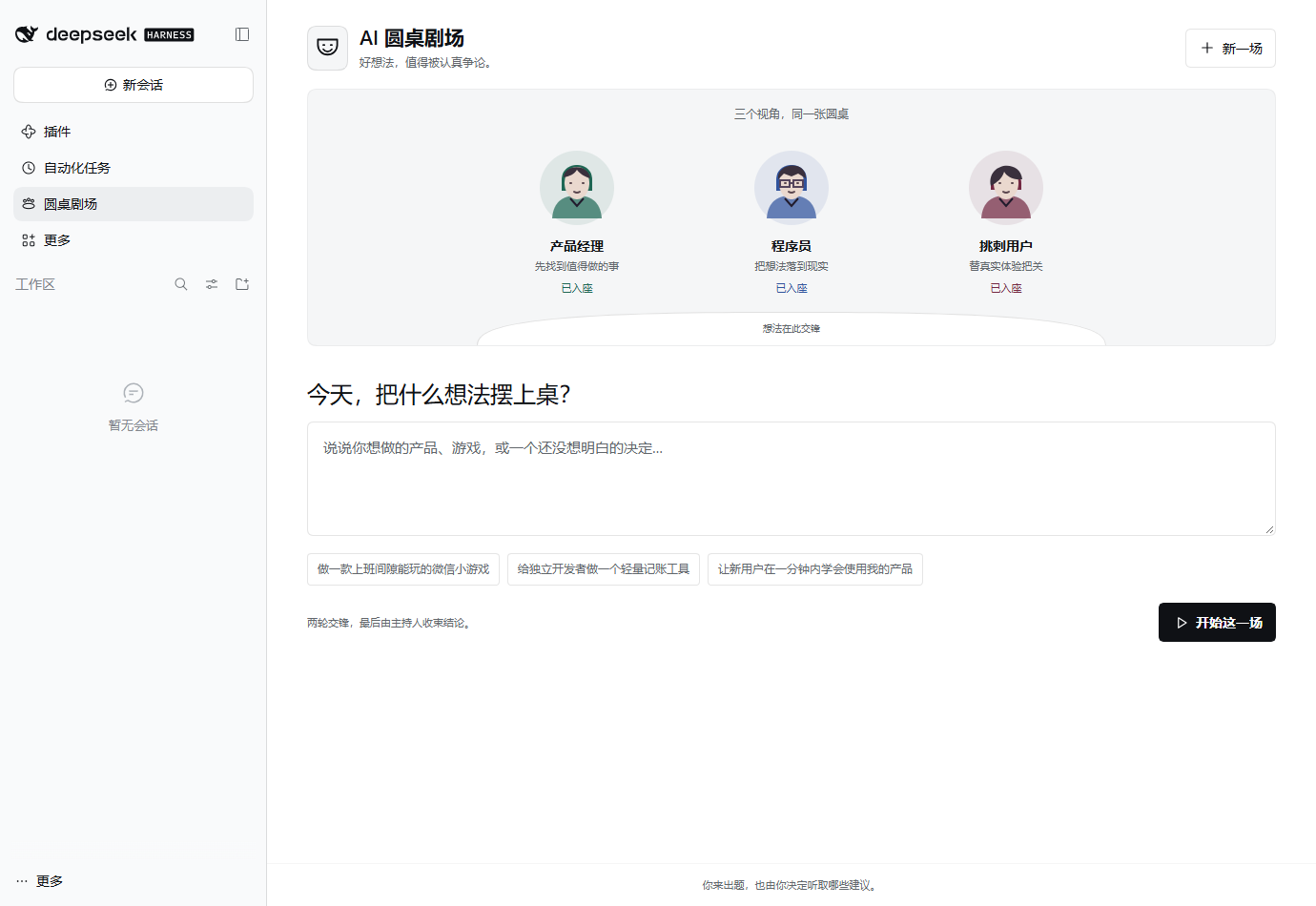The width and height of the screenshot is (1316, 906).
Task: Start a new chat with 新会话
Action: 134,85
